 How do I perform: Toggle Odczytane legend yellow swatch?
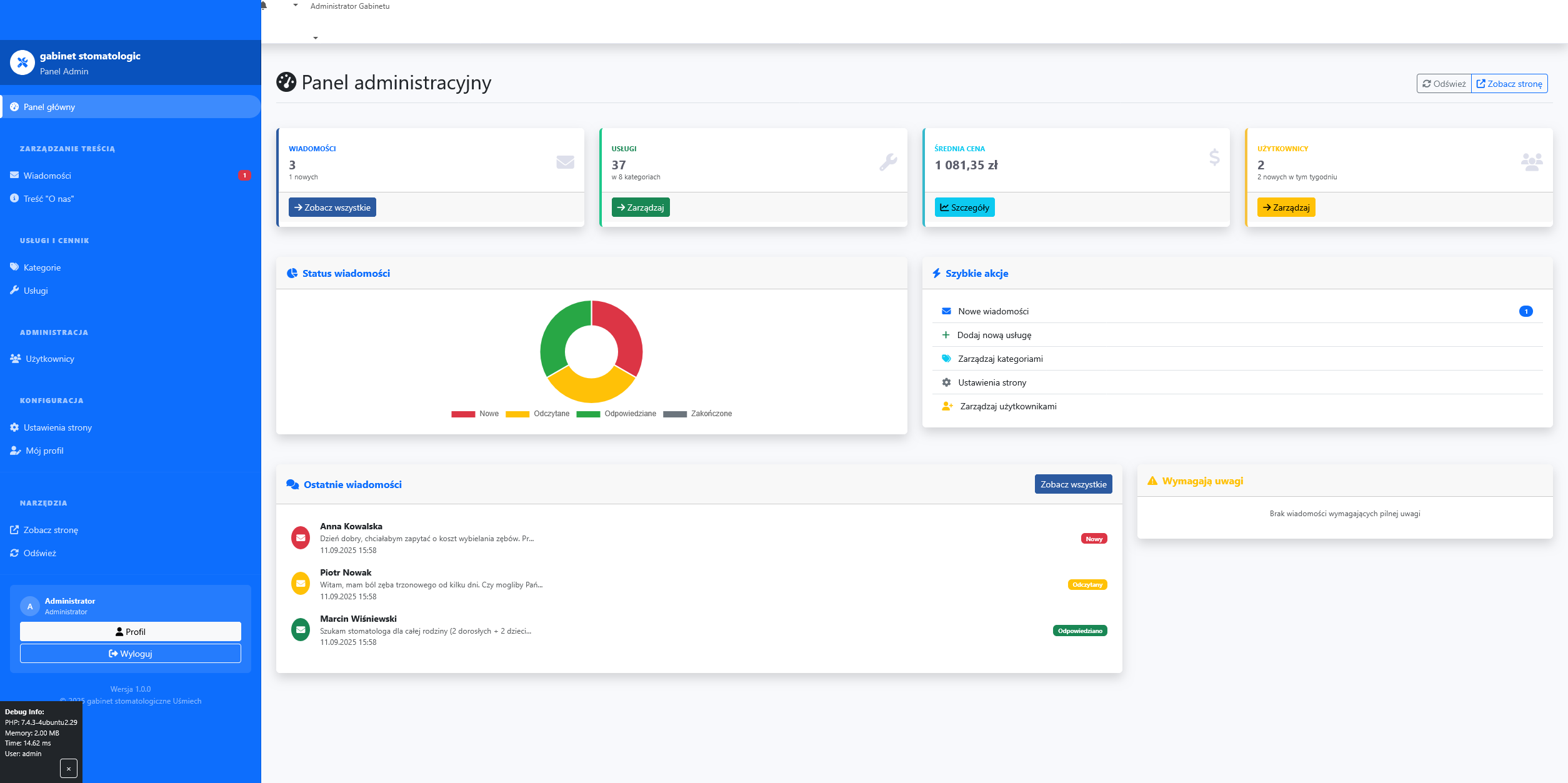click(517, 414)
